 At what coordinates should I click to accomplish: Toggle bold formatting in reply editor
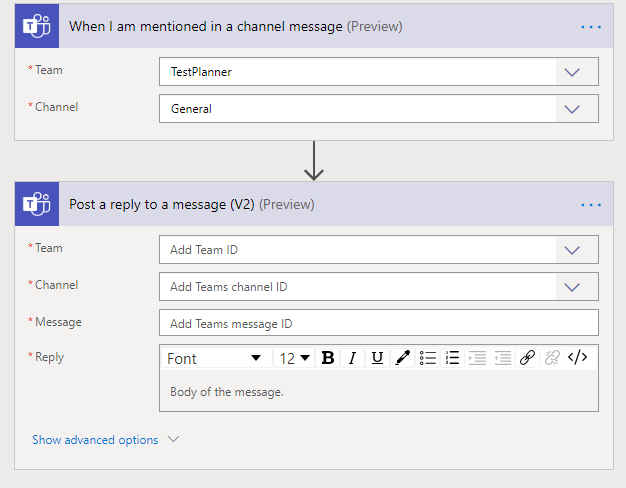tap(327, 358)
